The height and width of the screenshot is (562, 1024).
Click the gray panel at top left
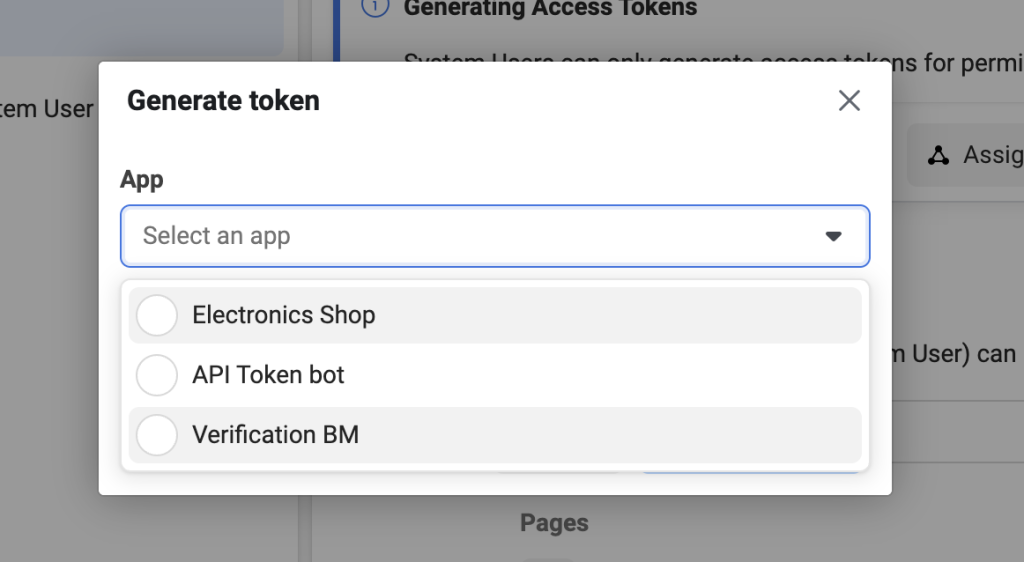(142, 27)
